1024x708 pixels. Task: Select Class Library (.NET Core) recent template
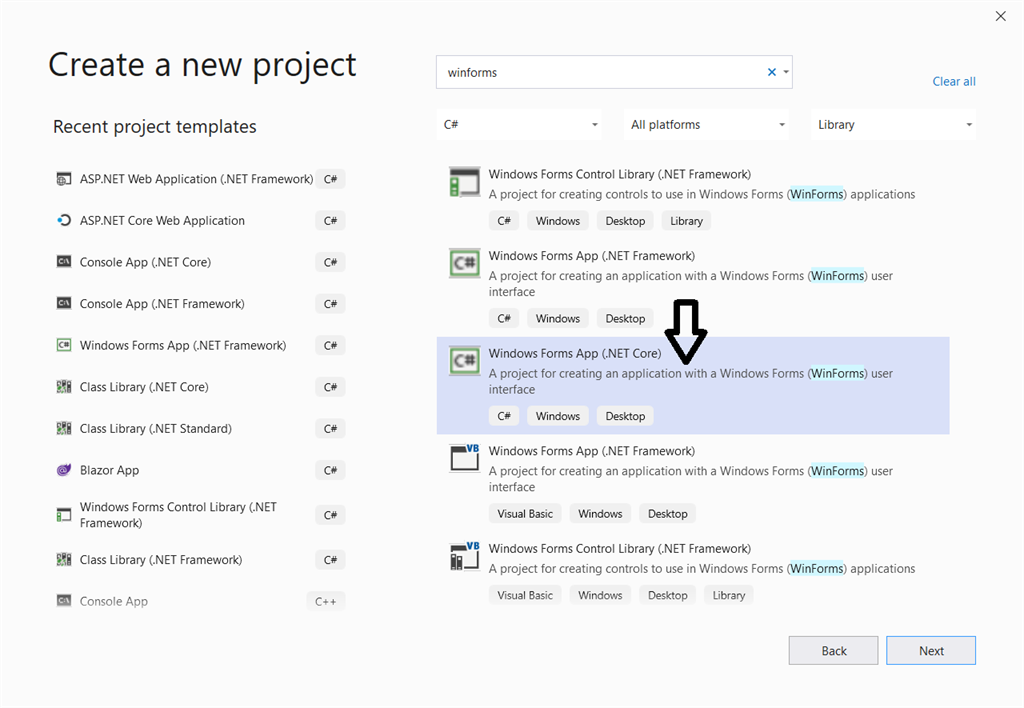144,387
